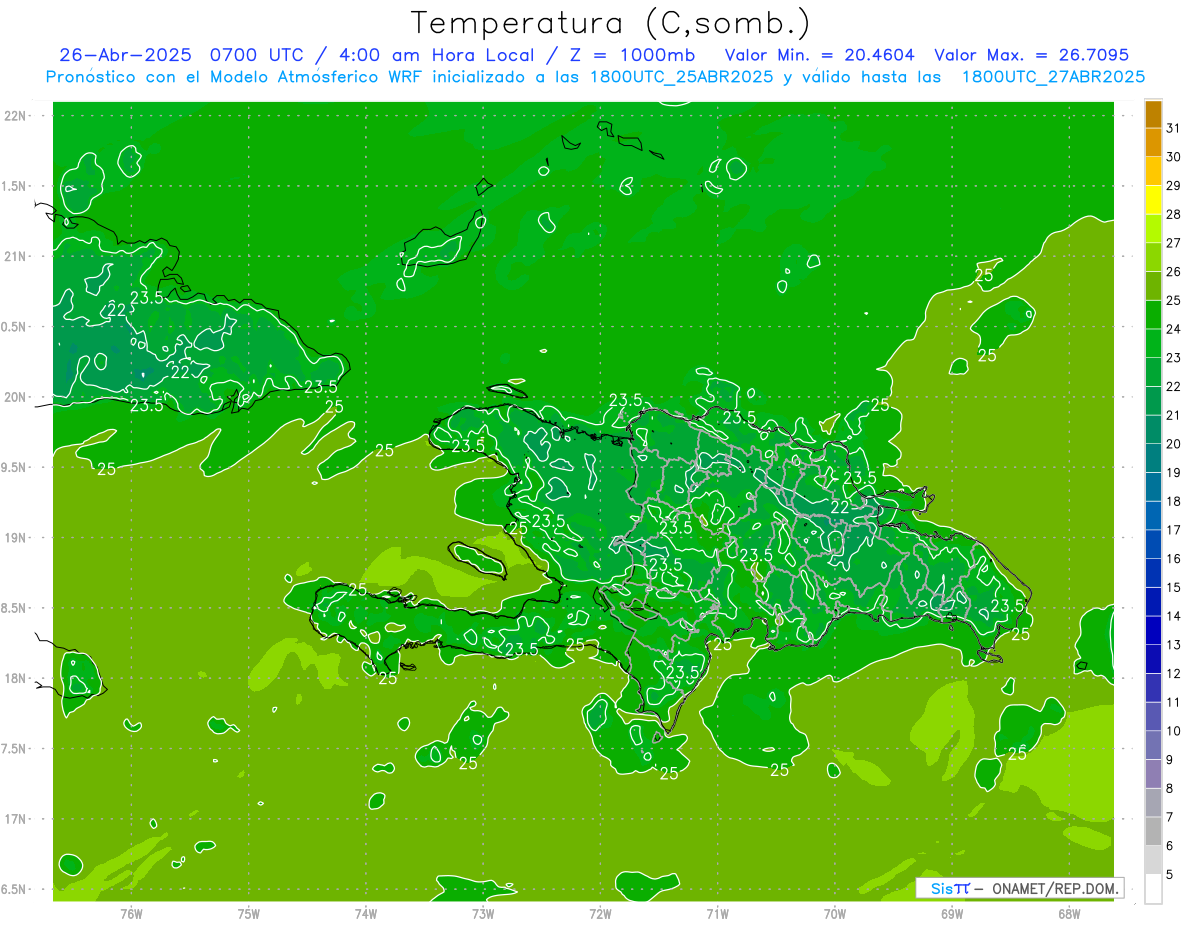Pick the gray swatch between 6 and 7
This screenshot has height=927, width=1200.
pos(1153,831)
